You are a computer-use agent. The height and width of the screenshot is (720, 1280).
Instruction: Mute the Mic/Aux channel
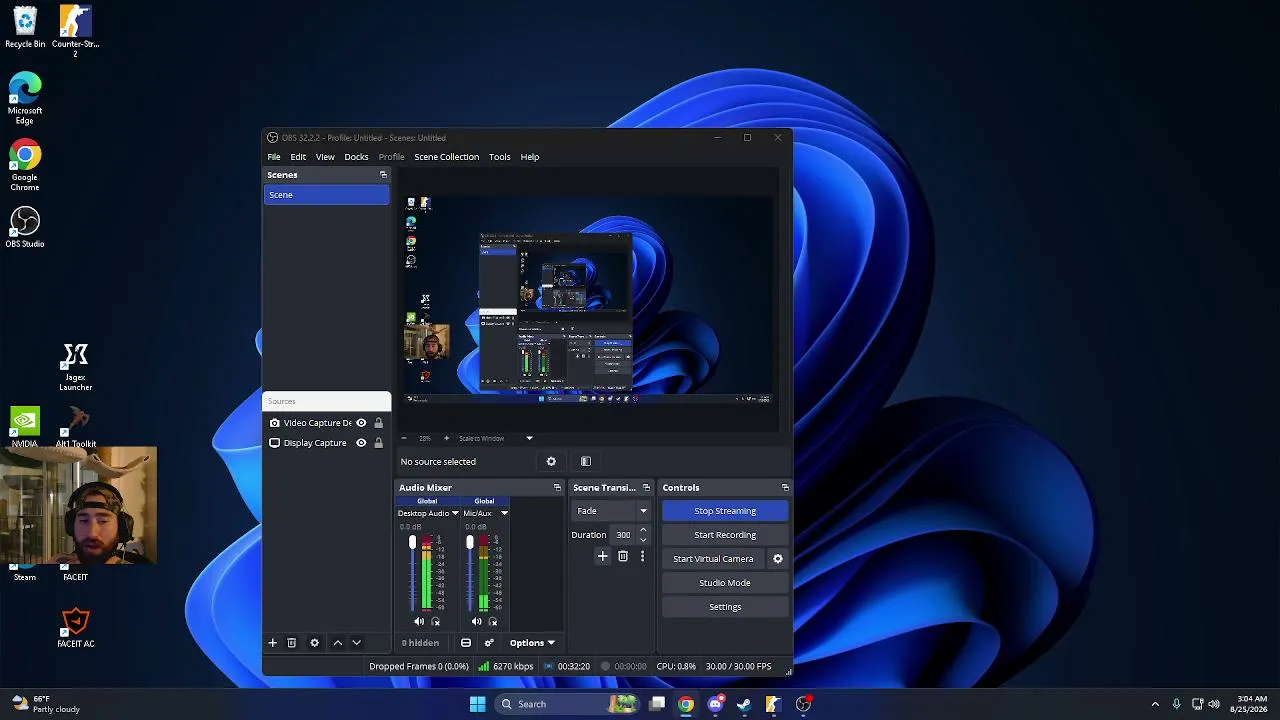tap(476, 622)
